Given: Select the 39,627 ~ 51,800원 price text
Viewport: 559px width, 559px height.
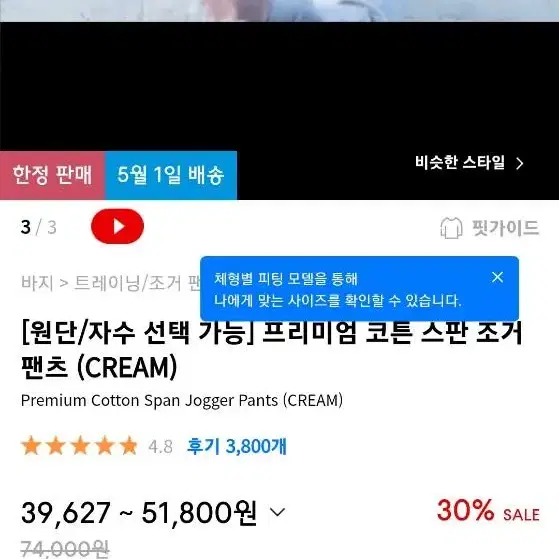Looking at the screenshot, I should click(x=139, y=513).
